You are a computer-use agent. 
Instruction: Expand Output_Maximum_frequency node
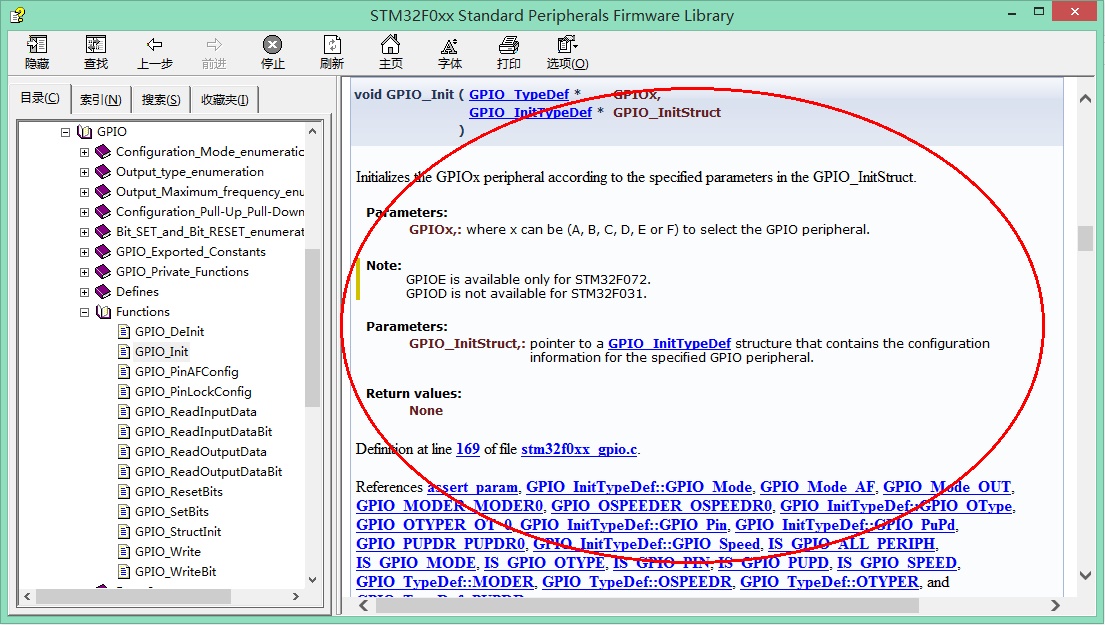pos(85,192)
